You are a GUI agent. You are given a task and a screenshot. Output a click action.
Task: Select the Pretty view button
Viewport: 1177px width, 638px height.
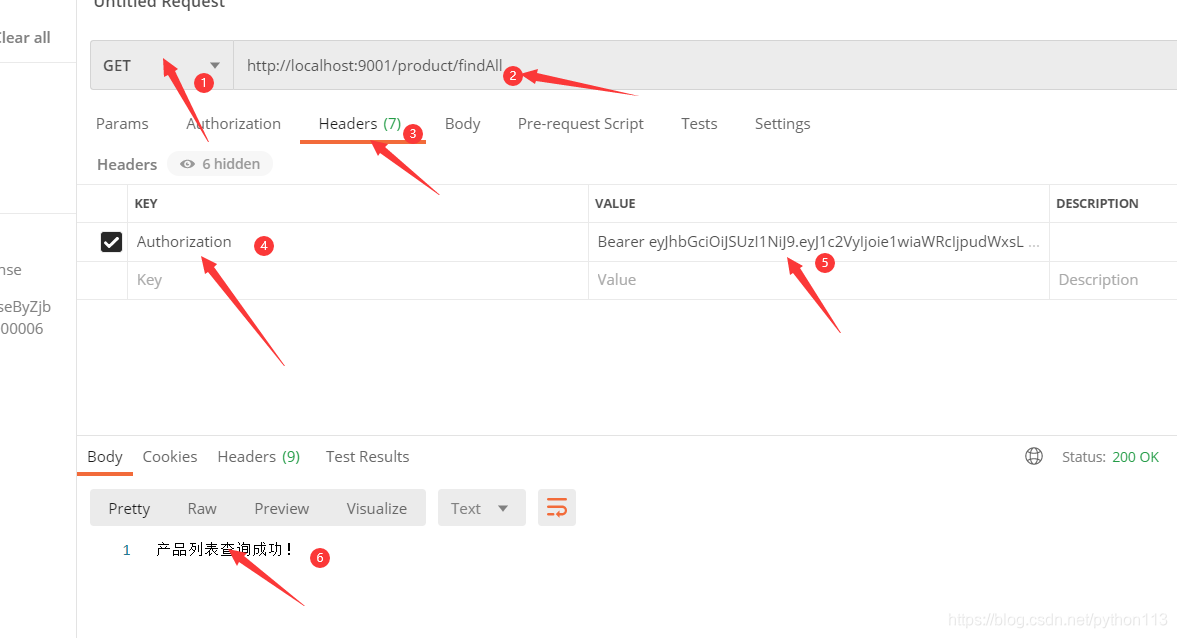[x=129, y=508]
